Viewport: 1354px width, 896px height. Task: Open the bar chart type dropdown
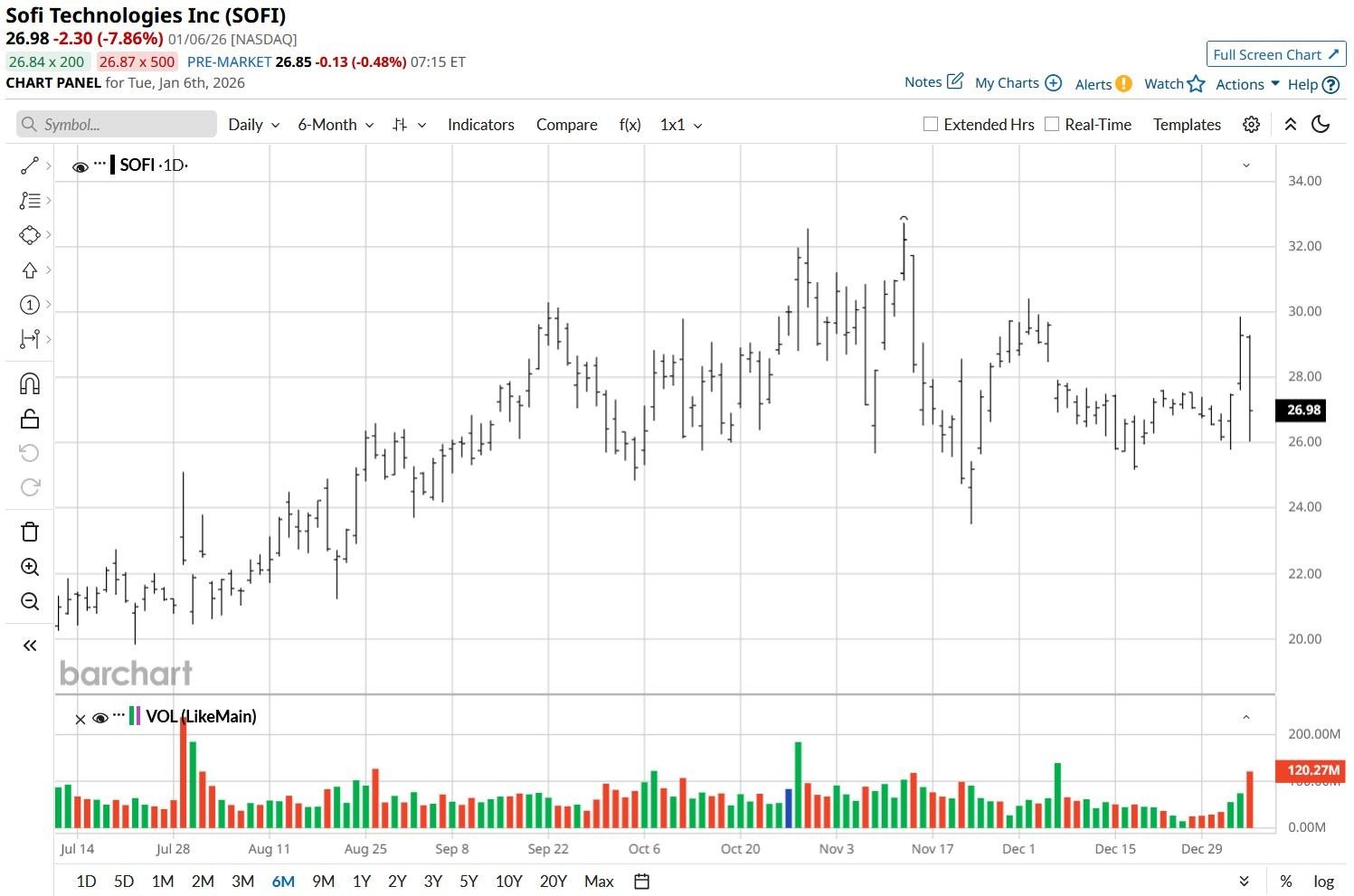click(x=410, y=125)
